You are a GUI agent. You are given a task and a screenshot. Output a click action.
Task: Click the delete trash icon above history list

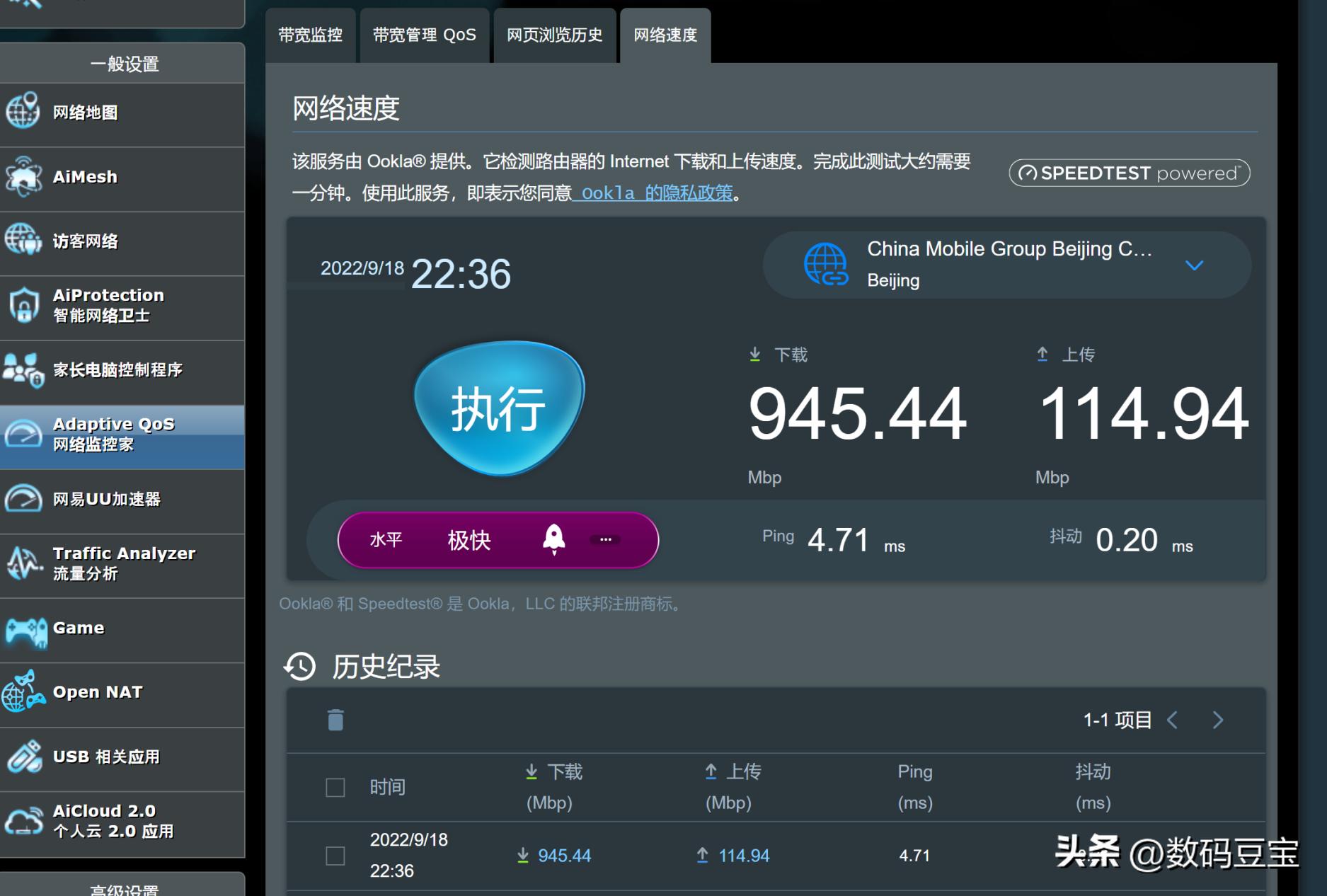coord(335,719)
